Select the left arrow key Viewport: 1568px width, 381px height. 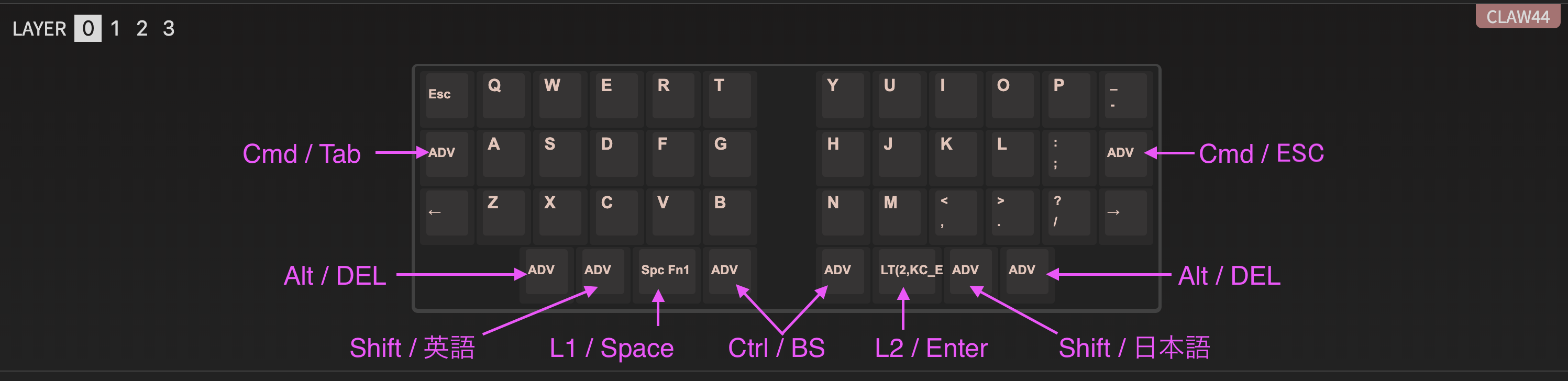coord(447,212)
